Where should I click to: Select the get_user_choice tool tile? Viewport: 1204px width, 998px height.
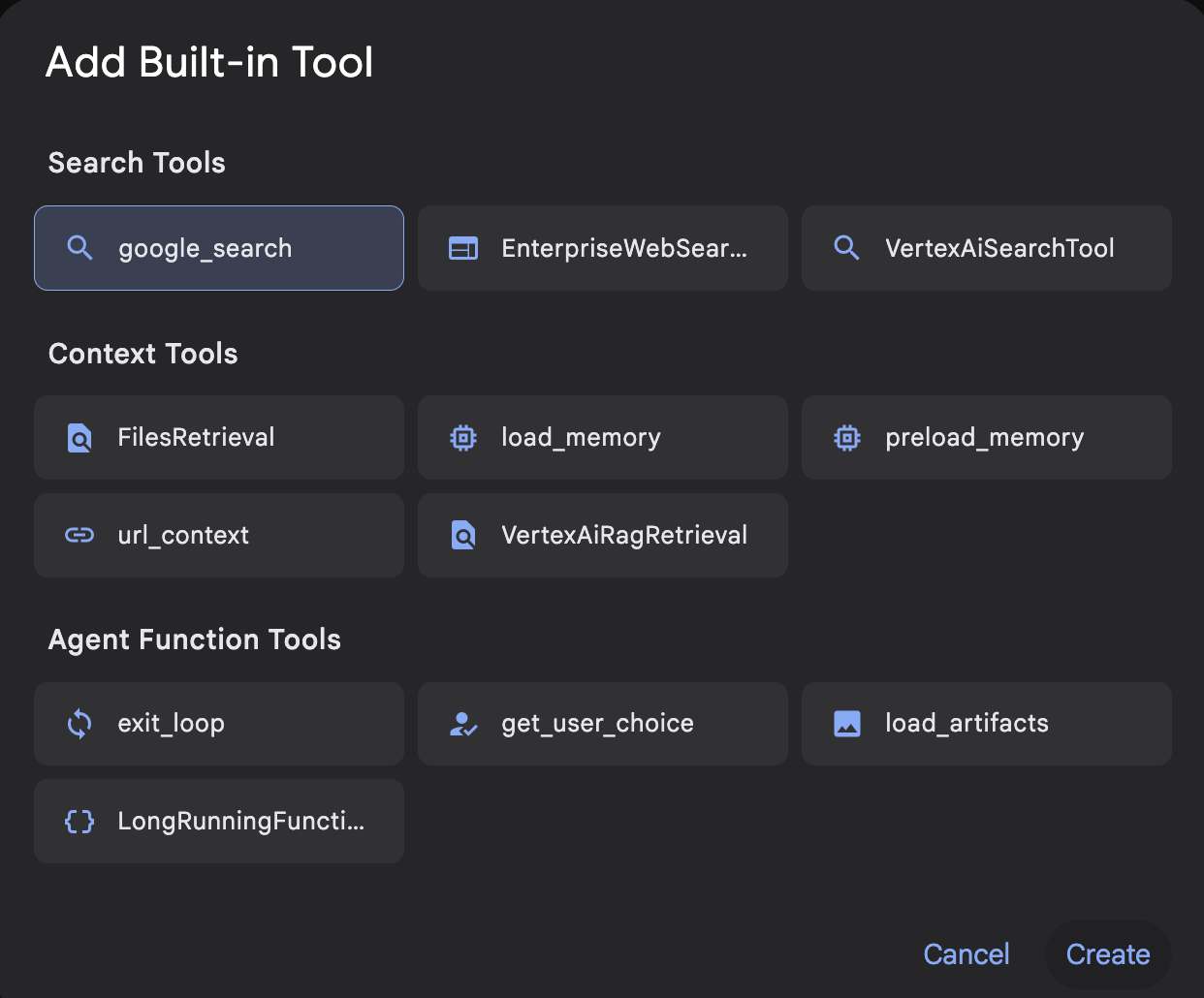coord(602,723)
